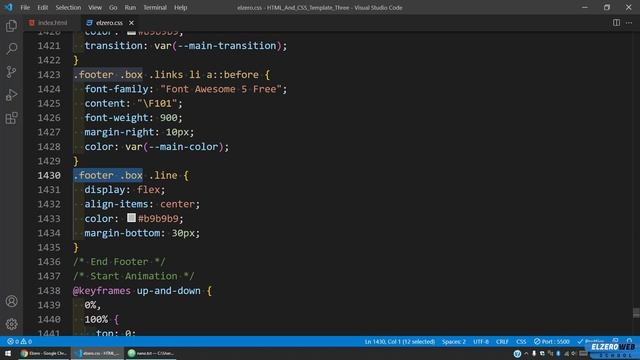This screenshot has height=360, width=640.
Task: Click the #b9b9b9 color swatch on line 1433
Action: [x=131, y=218]
